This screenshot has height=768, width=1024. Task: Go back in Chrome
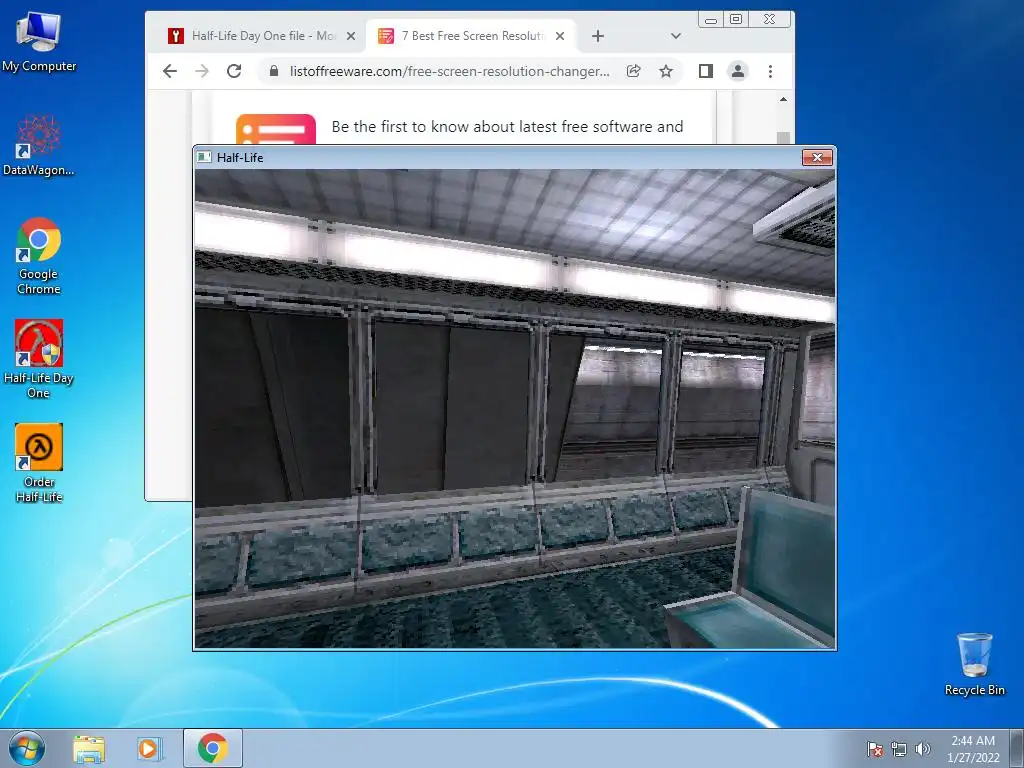pyautogui.click(x=170, y=71)
